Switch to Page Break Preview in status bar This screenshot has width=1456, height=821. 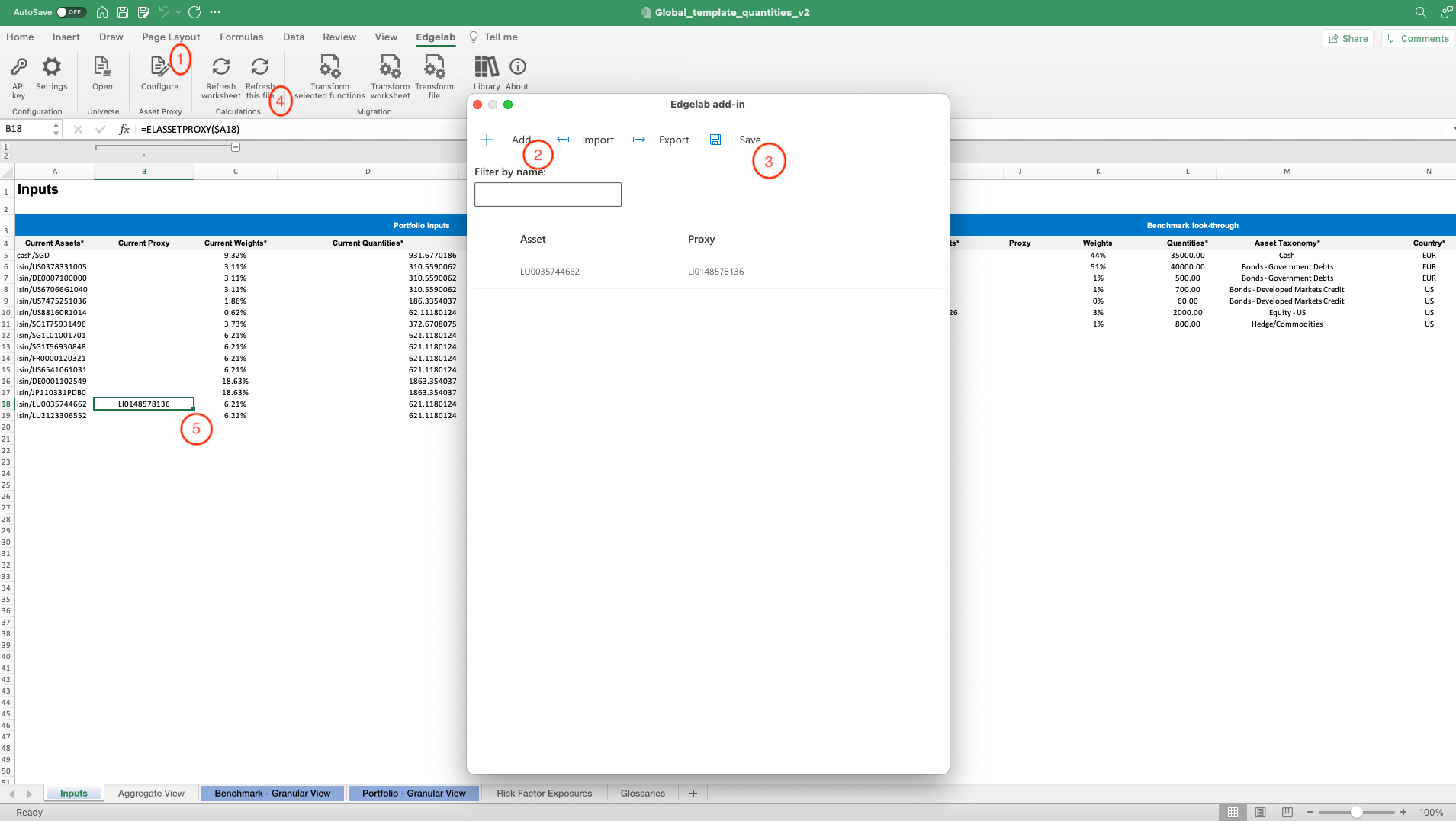tap(1287, 812)
